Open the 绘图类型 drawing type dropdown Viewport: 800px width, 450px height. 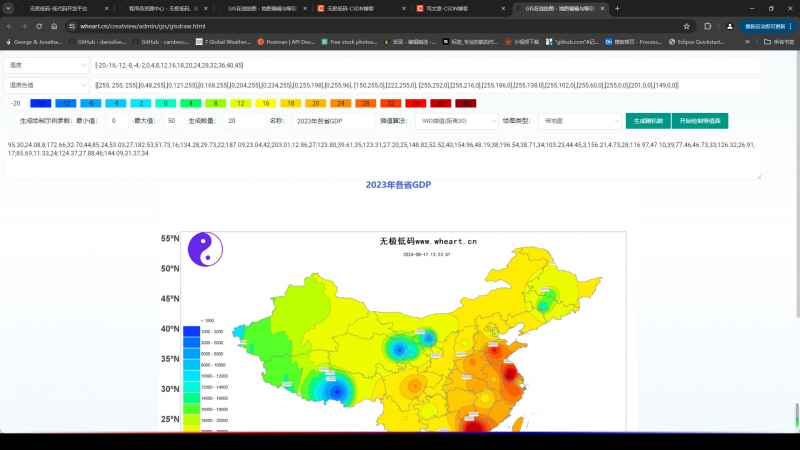tap(577, 121)
